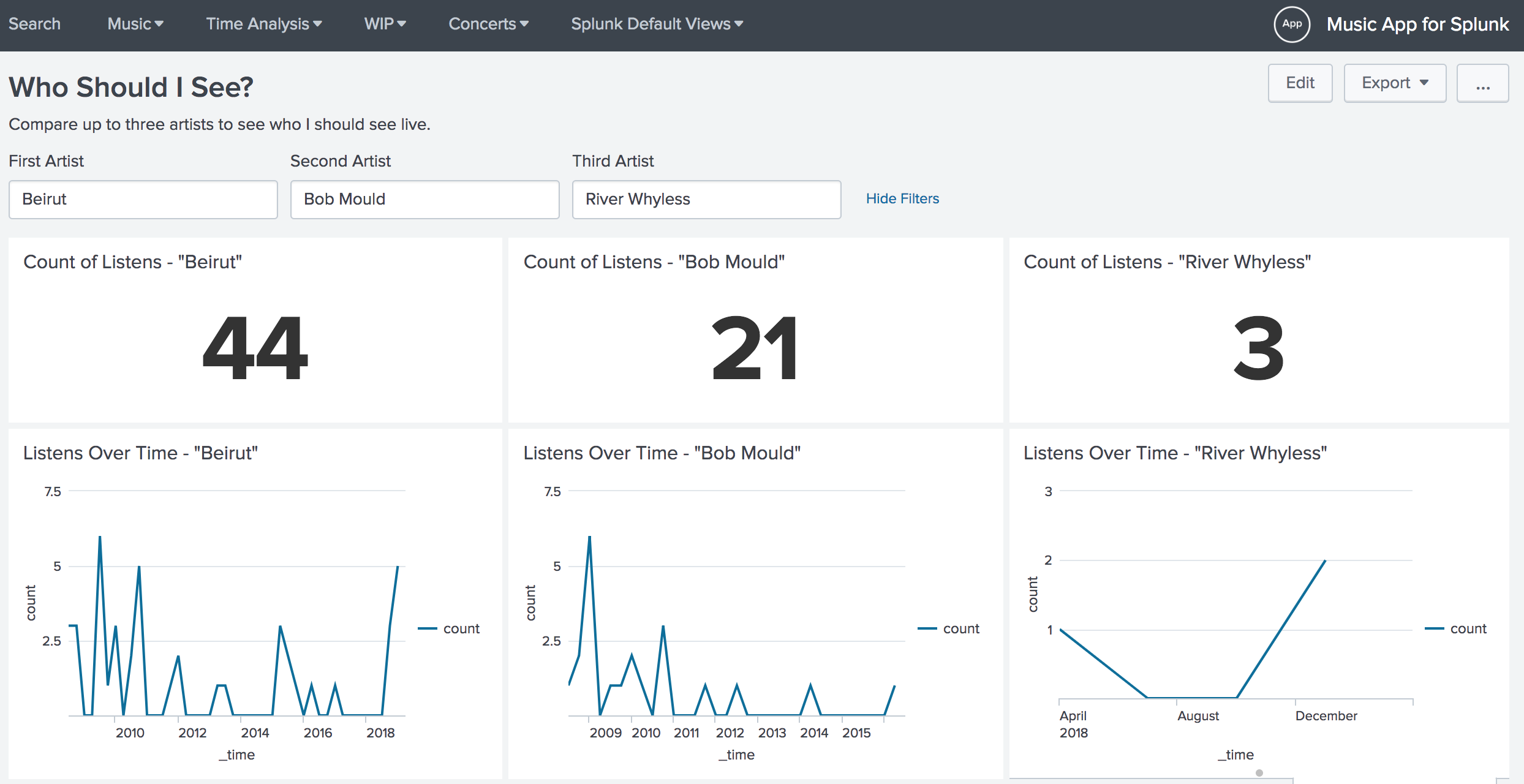Open the Export dropdown button

pos(1395,83)
